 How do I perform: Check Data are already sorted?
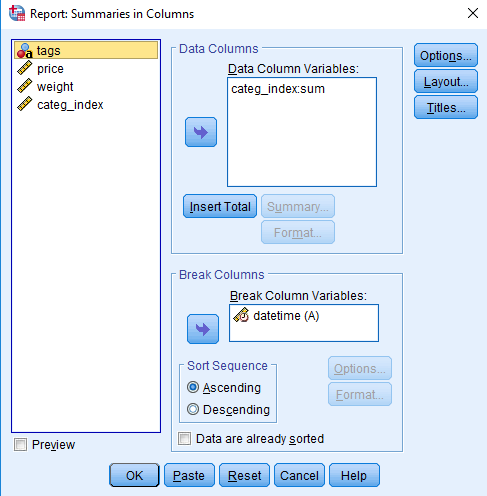(185, 438)
